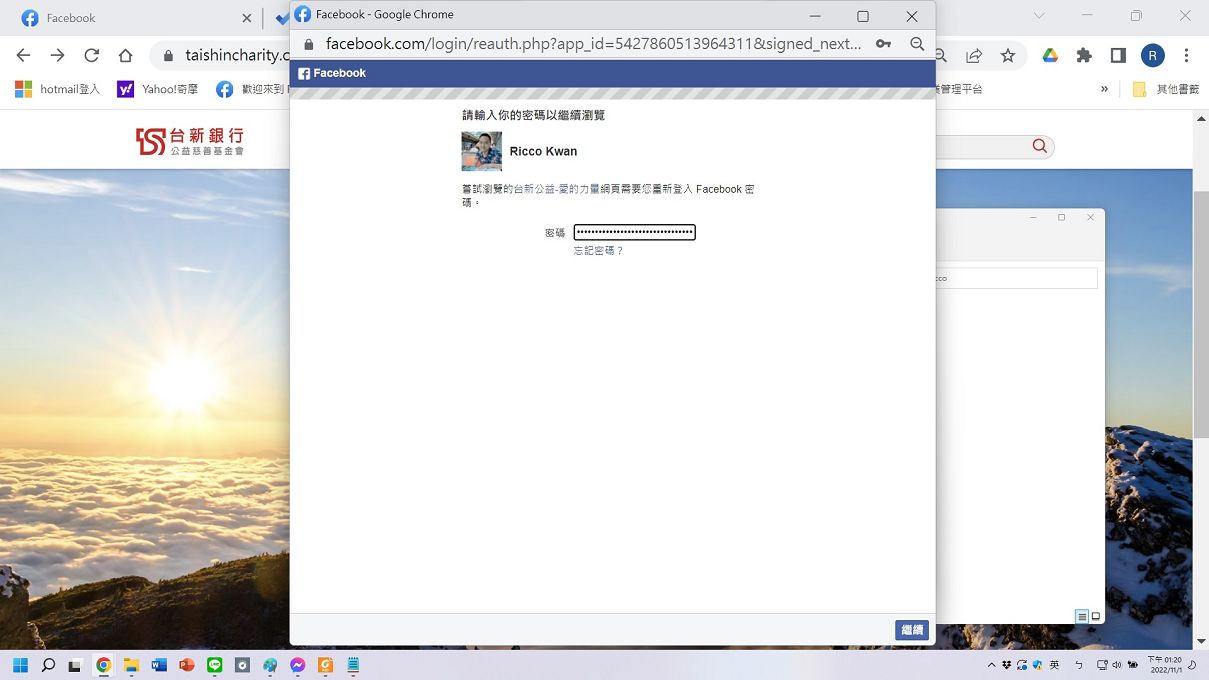Click the zoom magnifier icon in popup address bar
This screenshot has height=680, width=1209.
tap(917, 44)
